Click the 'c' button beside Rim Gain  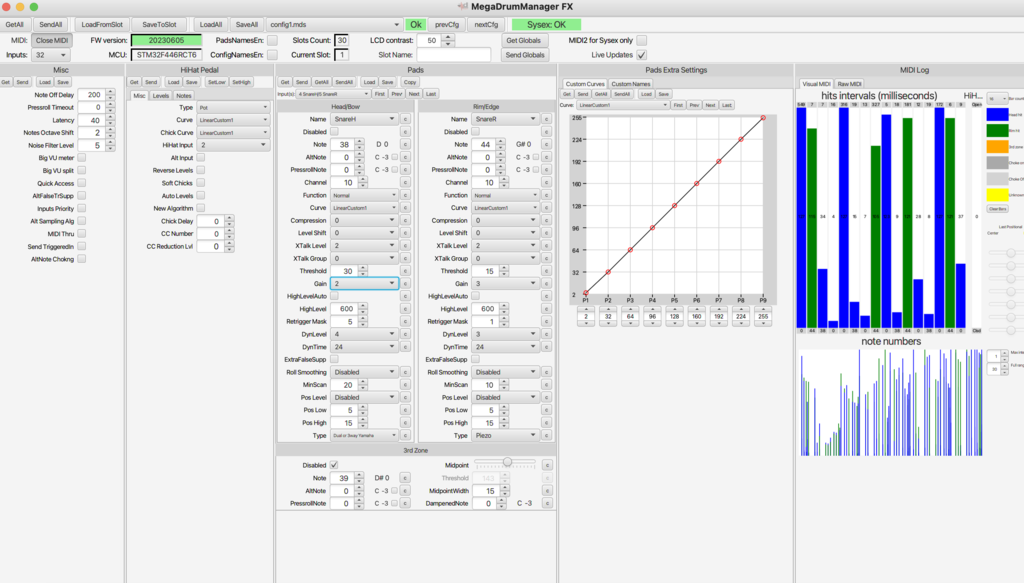tap(546, 283)
